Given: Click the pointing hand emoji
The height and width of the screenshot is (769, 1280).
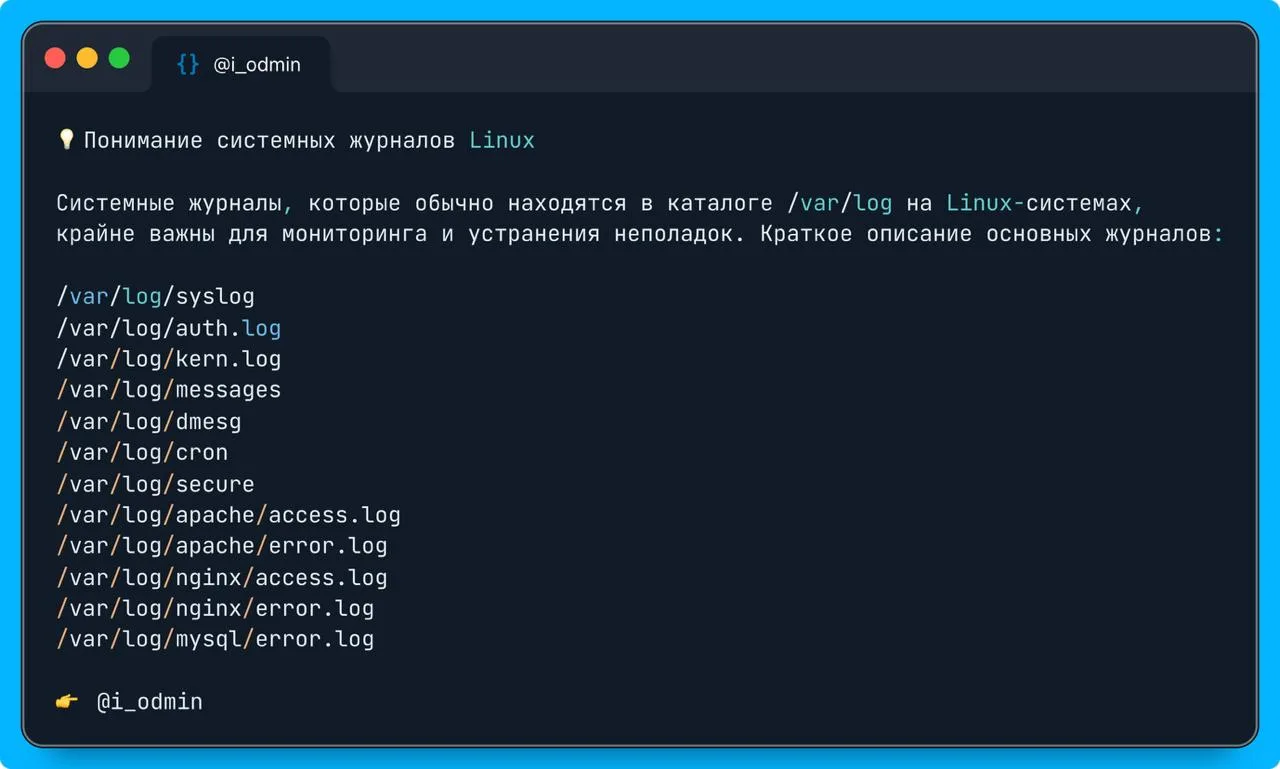Looking at the screenshot, I should coord(67,702).
